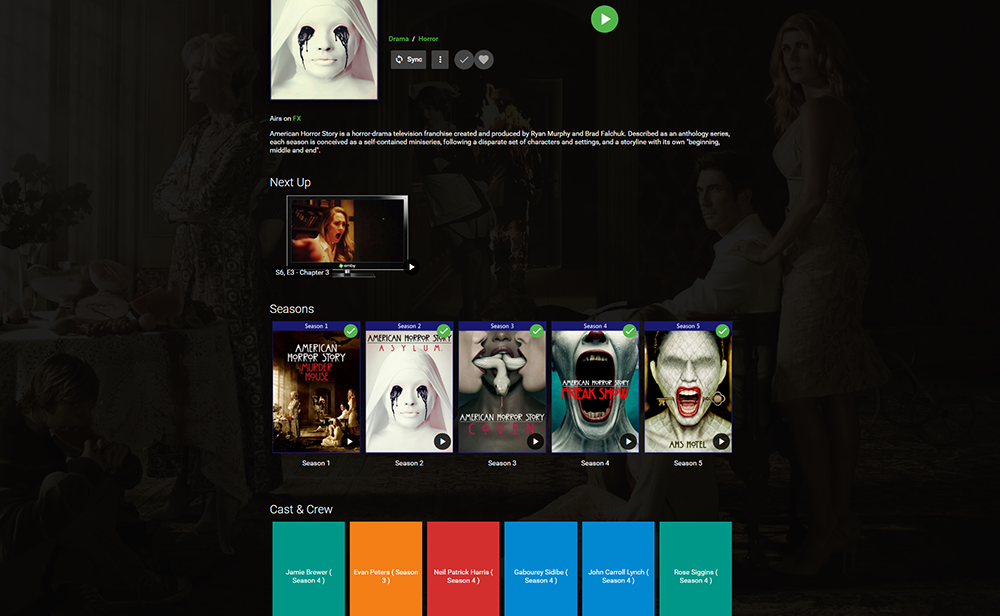Click the Season 4 caption below poster
This screenshot has width=1000, height=616.
(x=595, y=463)
